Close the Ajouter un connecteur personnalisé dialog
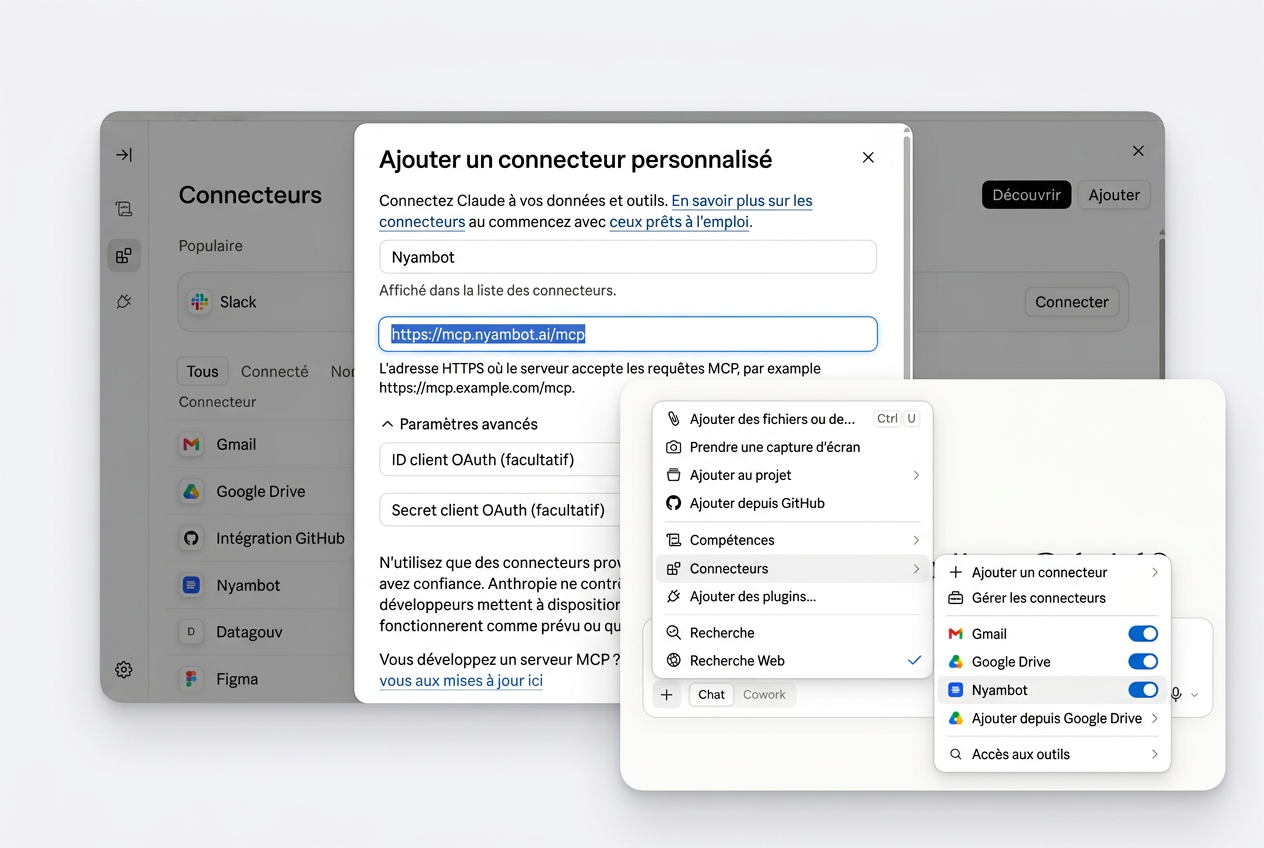Image resolution: width=1264 pixels, height=848 pixels. (868, 157)
